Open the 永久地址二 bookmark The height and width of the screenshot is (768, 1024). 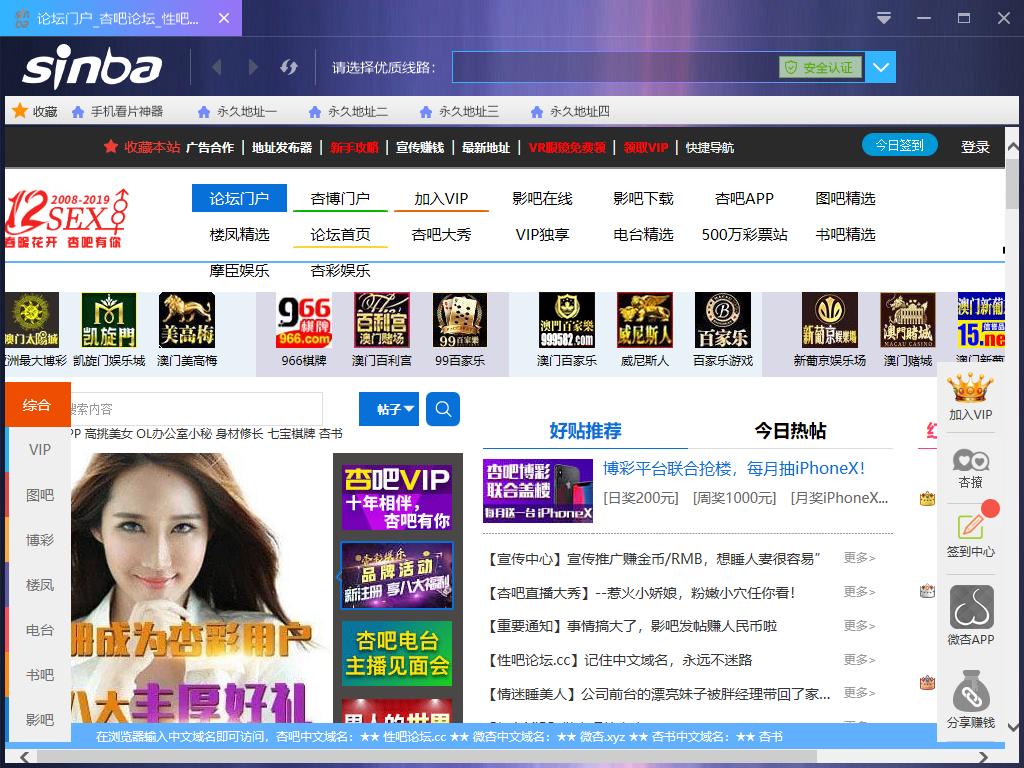coord(349,112)
